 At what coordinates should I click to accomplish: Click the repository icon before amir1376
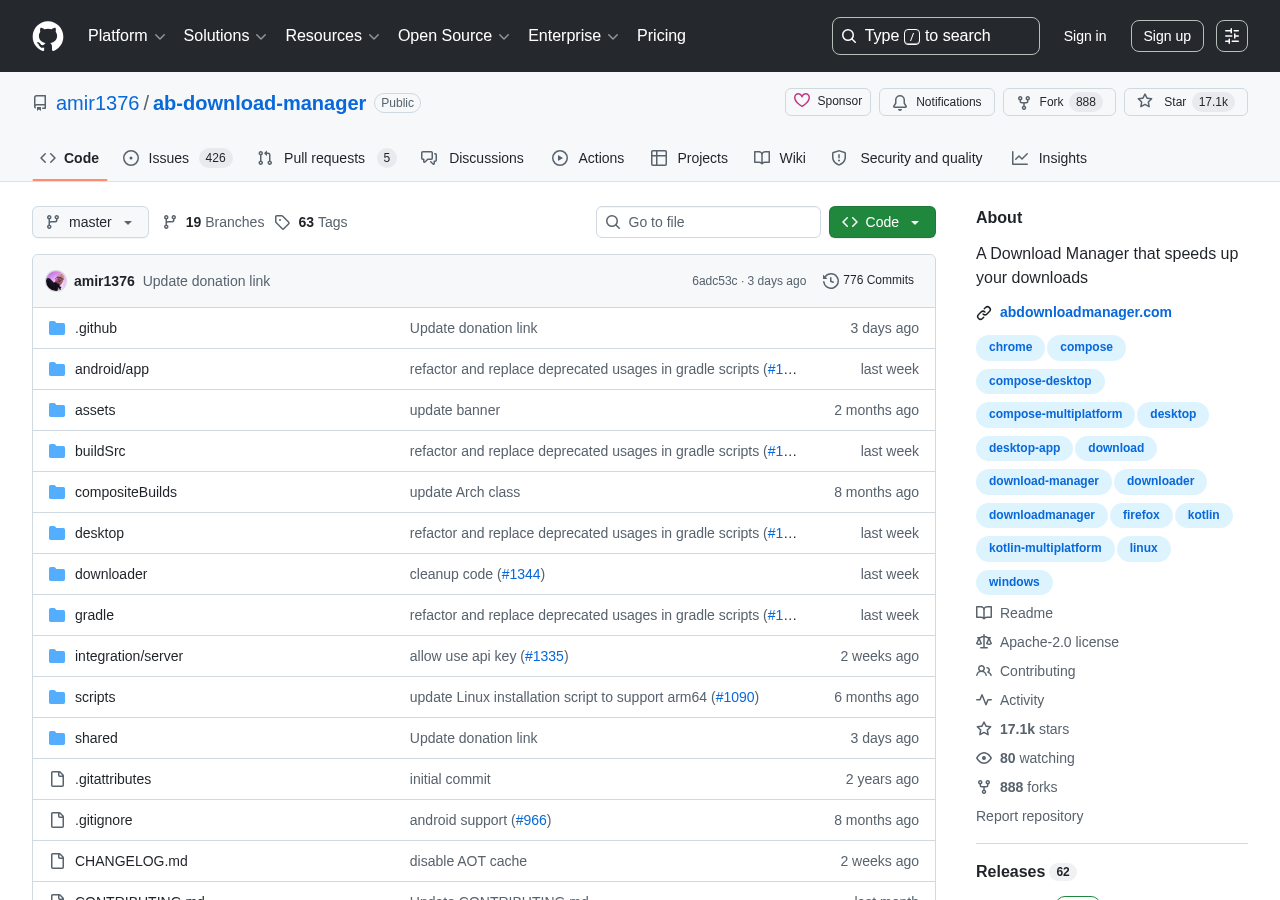tap(40, 103)
